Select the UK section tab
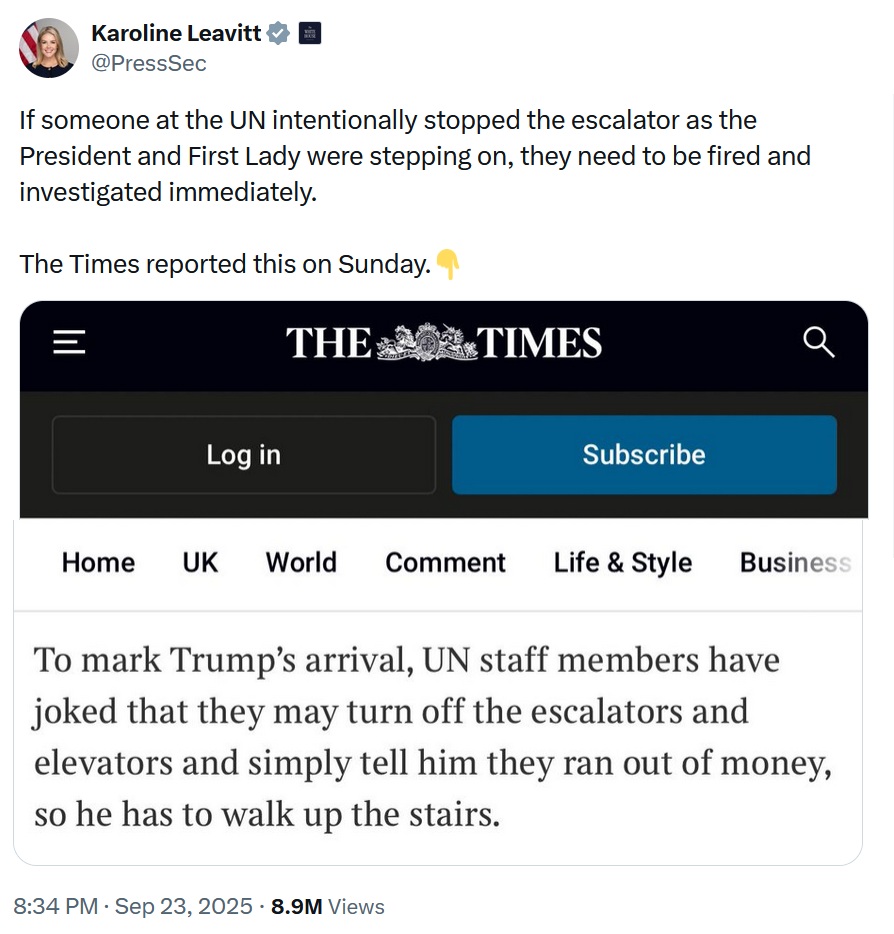The height and width of the screenshot is (934, 894). tap(199, 563)
